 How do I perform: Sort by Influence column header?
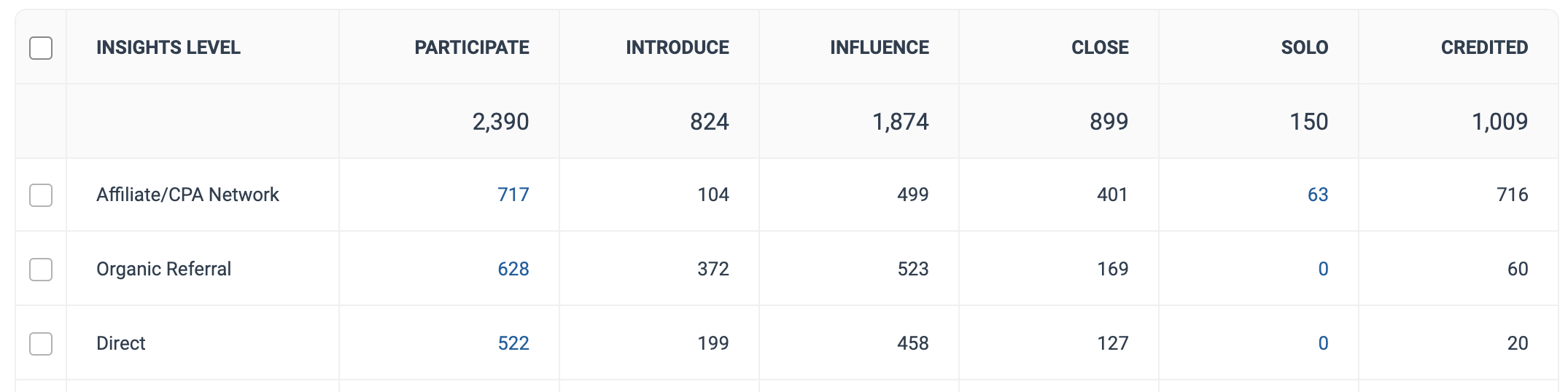point(879,48)
